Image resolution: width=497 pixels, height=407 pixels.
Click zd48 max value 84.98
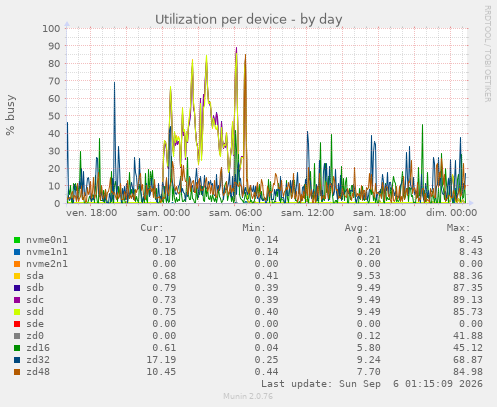coord(468,372)
